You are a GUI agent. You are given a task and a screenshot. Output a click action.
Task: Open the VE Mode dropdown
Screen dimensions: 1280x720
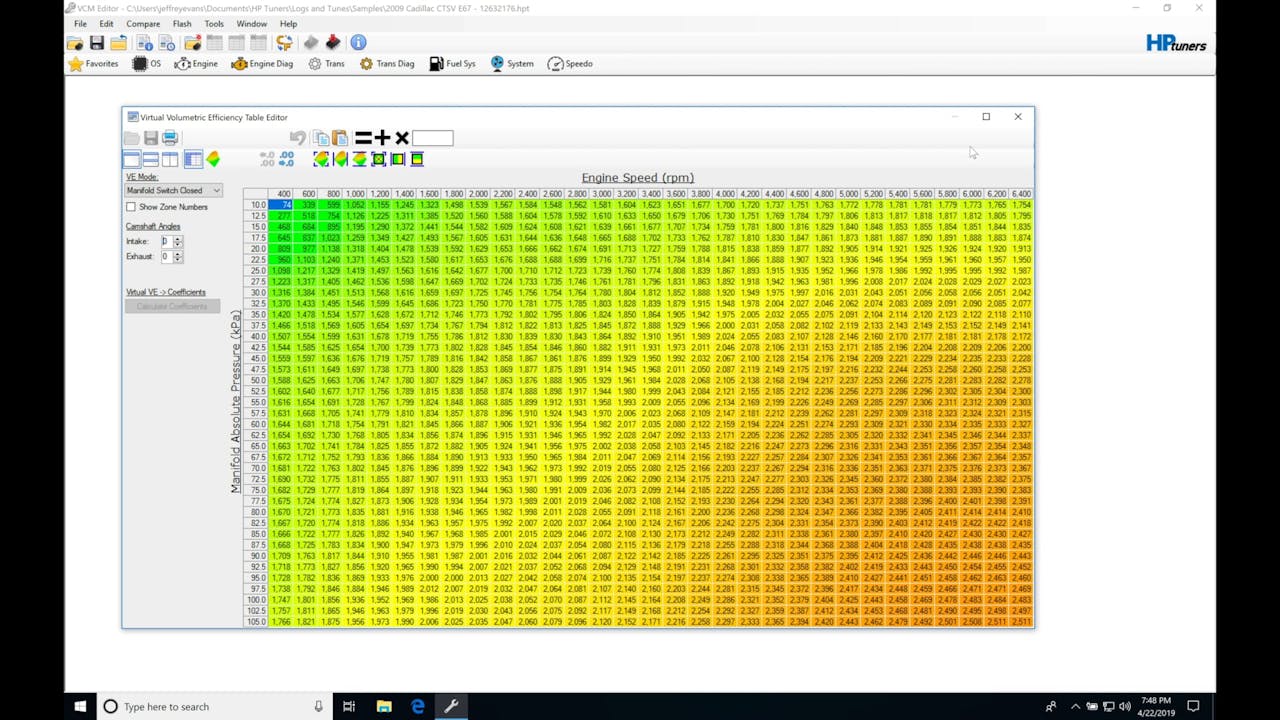tap(173, 190)
